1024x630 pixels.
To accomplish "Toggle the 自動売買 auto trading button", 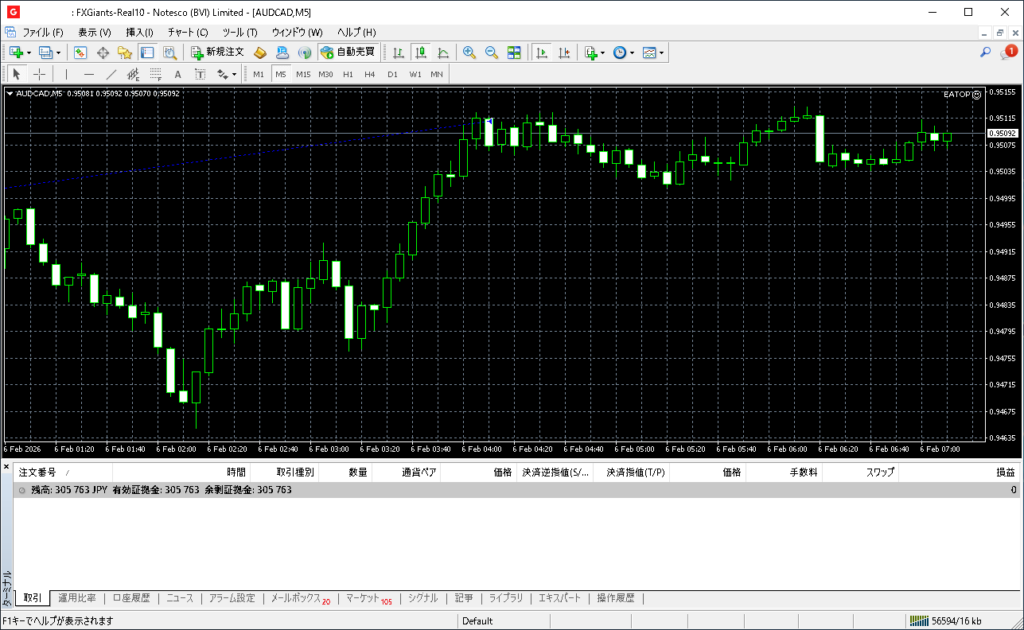I will [347, 52].
